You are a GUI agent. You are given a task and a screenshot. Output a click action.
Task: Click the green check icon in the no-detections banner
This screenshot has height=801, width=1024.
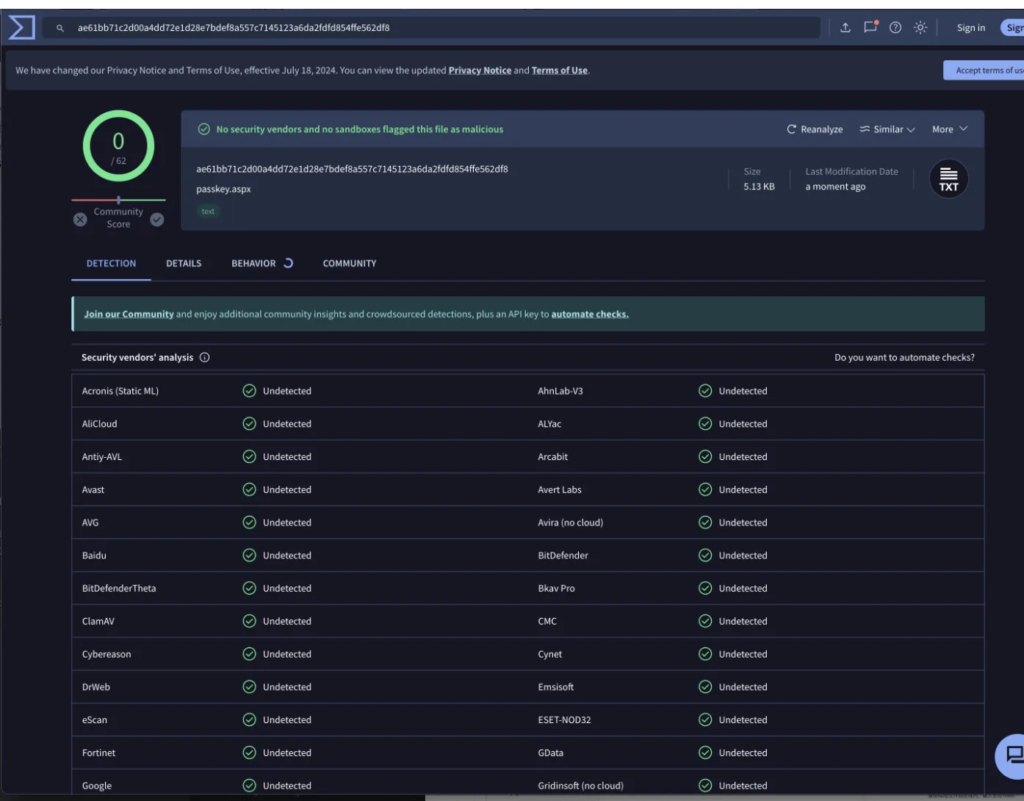(204, 129)
